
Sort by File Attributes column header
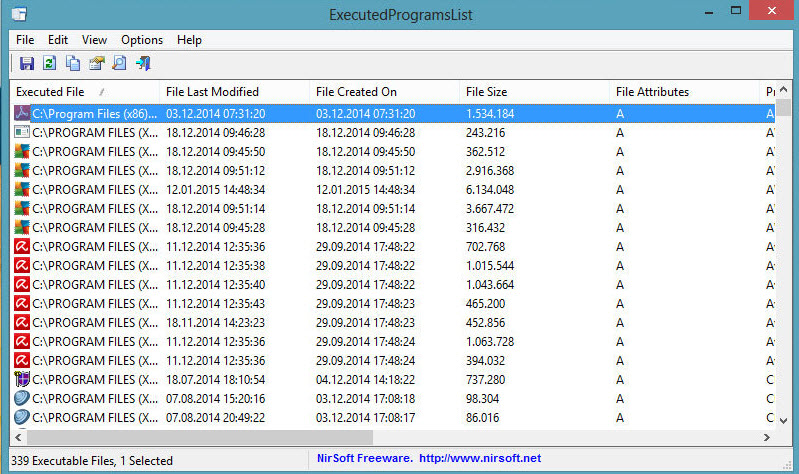point(684,92)
